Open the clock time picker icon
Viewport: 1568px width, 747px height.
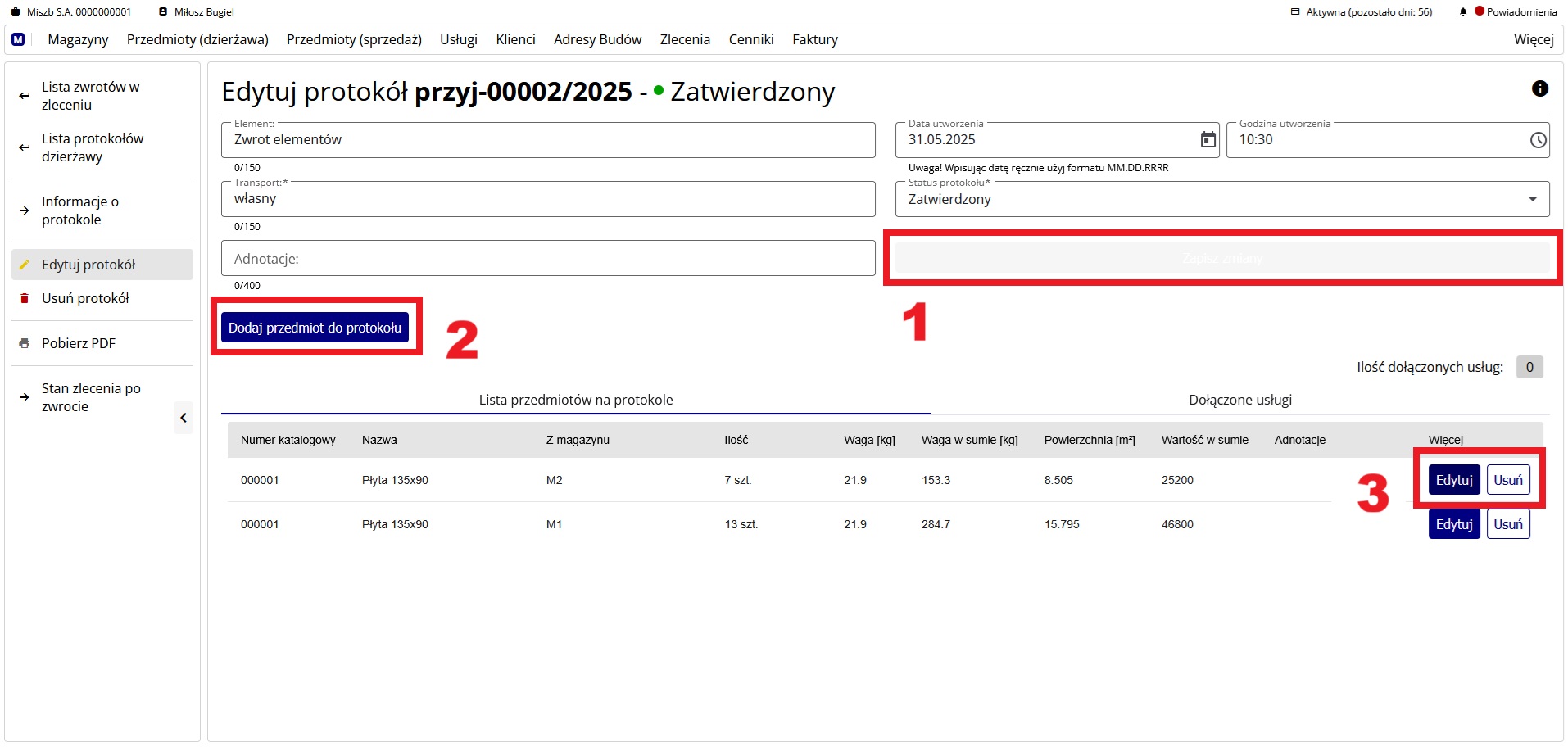(x=1538, y=140)
